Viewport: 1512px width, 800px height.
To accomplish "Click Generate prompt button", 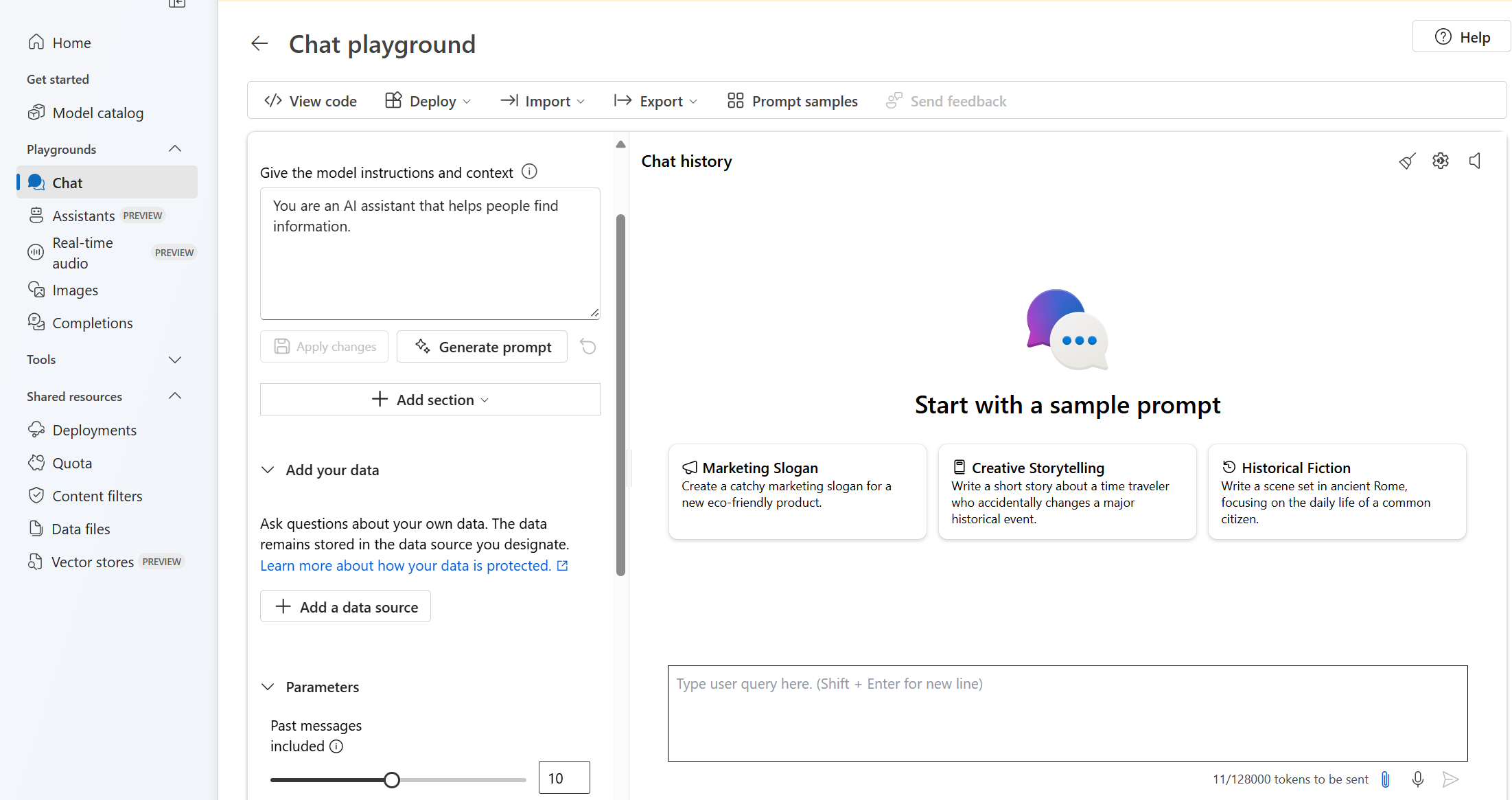I will pyautogui.click(x=482, y=347).
